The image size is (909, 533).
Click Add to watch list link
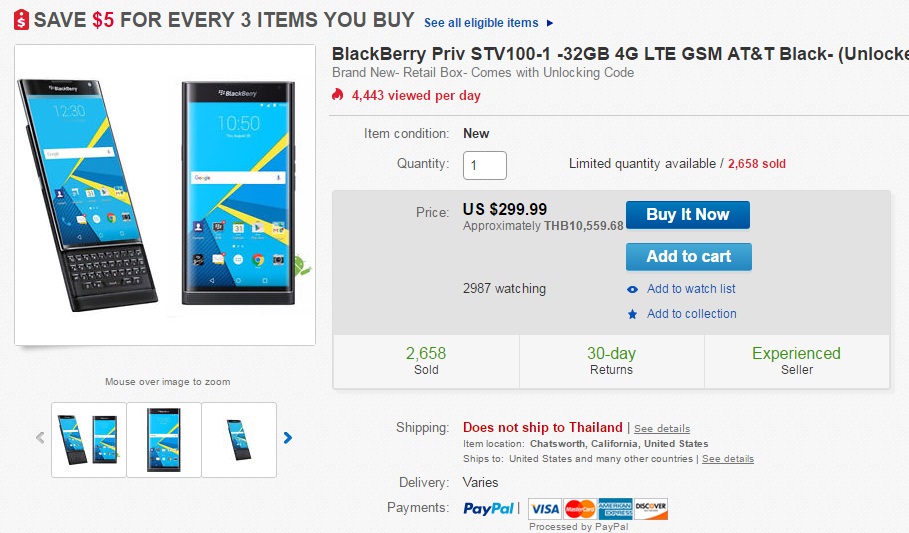pyautogui.click(x=691, y=289)
